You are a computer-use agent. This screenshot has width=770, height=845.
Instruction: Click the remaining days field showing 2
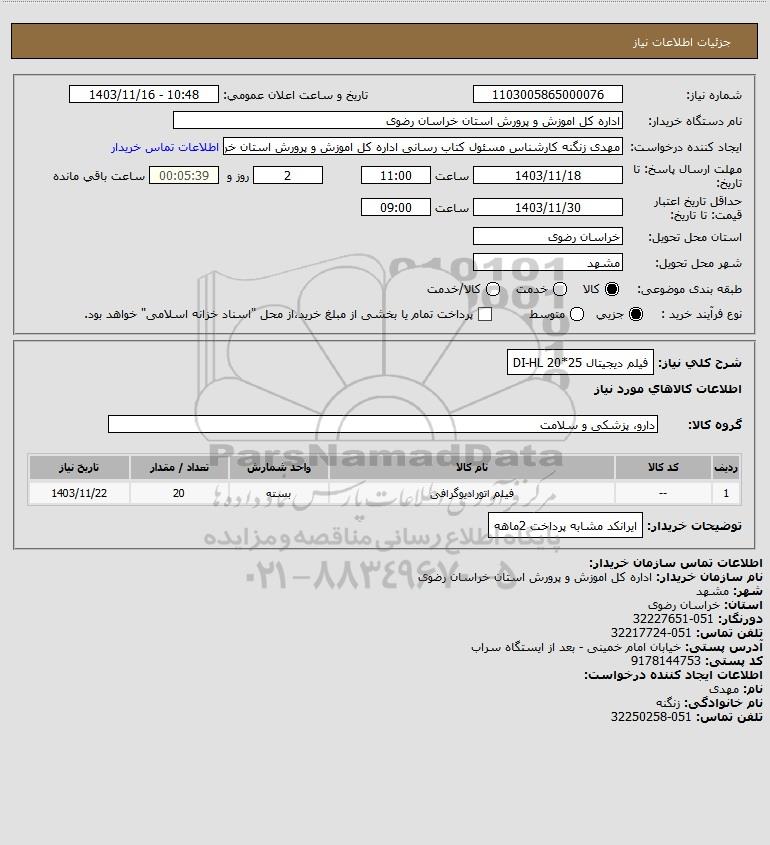pyautogui.click(x=288, y=175)
